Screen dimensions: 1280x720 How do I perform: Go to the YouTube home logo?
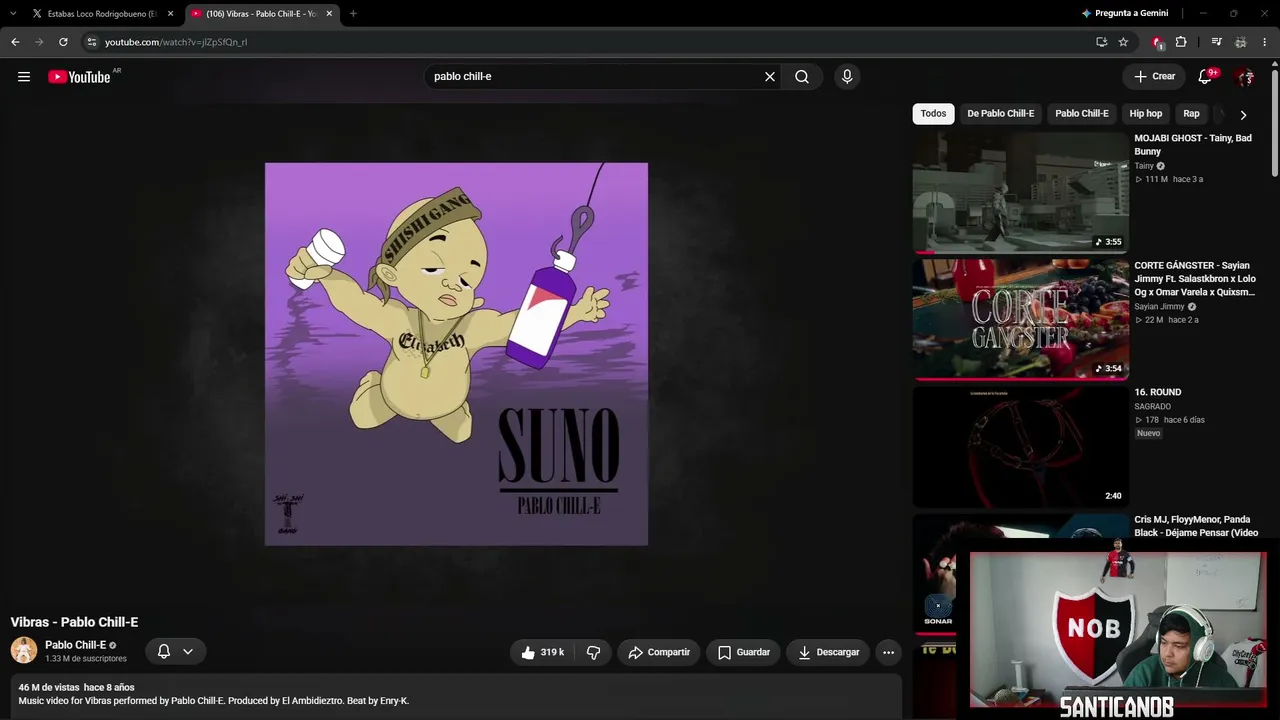pos(79,77)
